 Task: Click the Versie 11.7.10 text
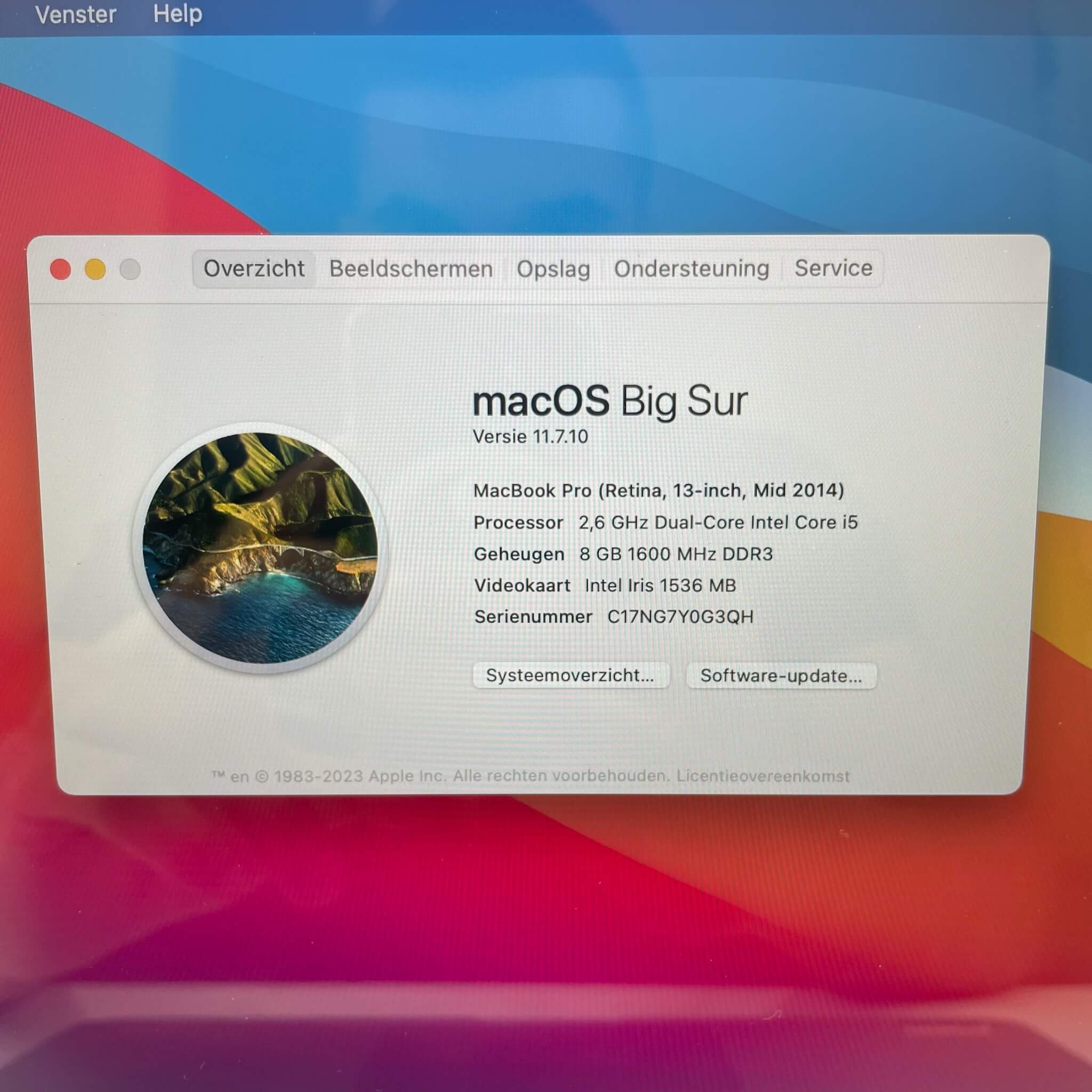(530, 436)
